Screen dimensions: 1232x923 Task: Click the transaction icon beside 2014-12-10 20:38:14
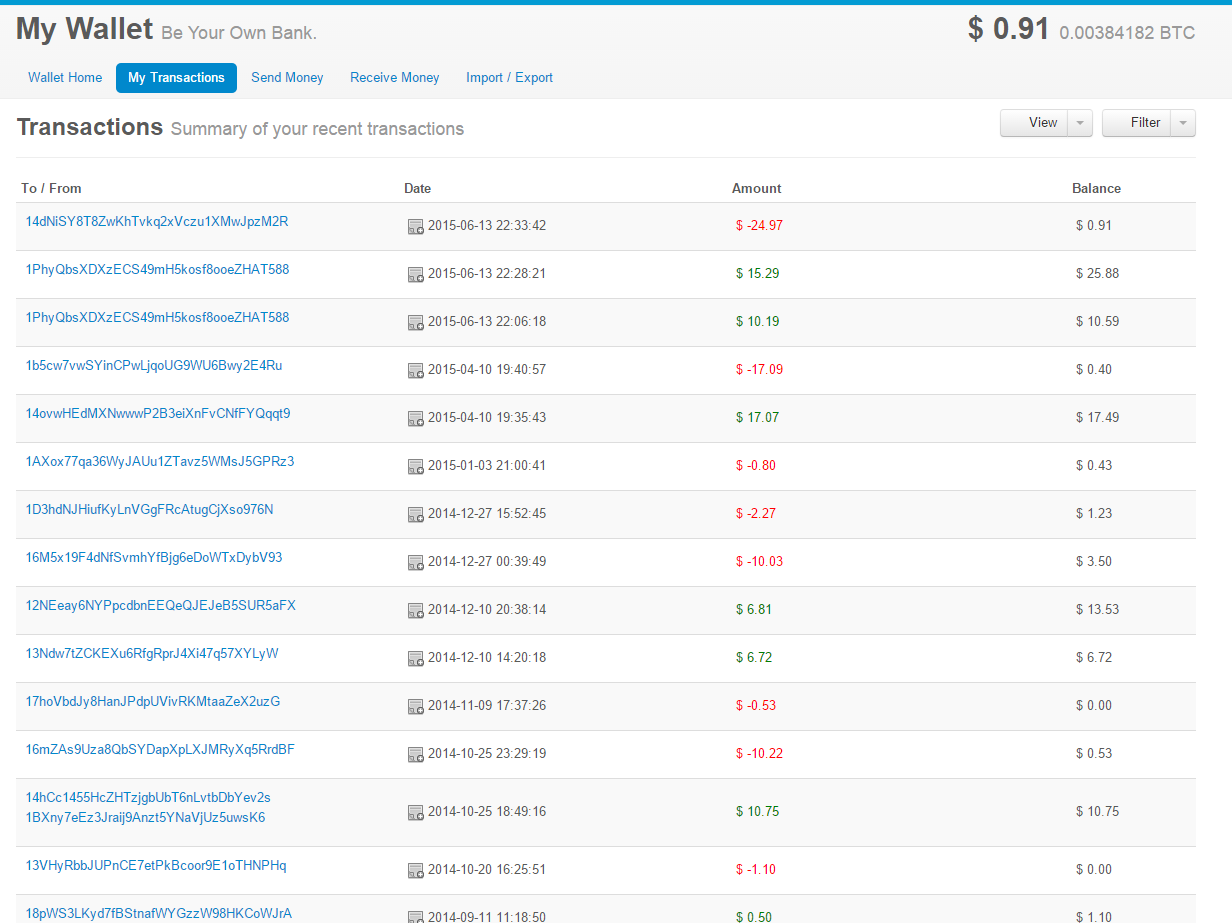click(x=415, y=611)
